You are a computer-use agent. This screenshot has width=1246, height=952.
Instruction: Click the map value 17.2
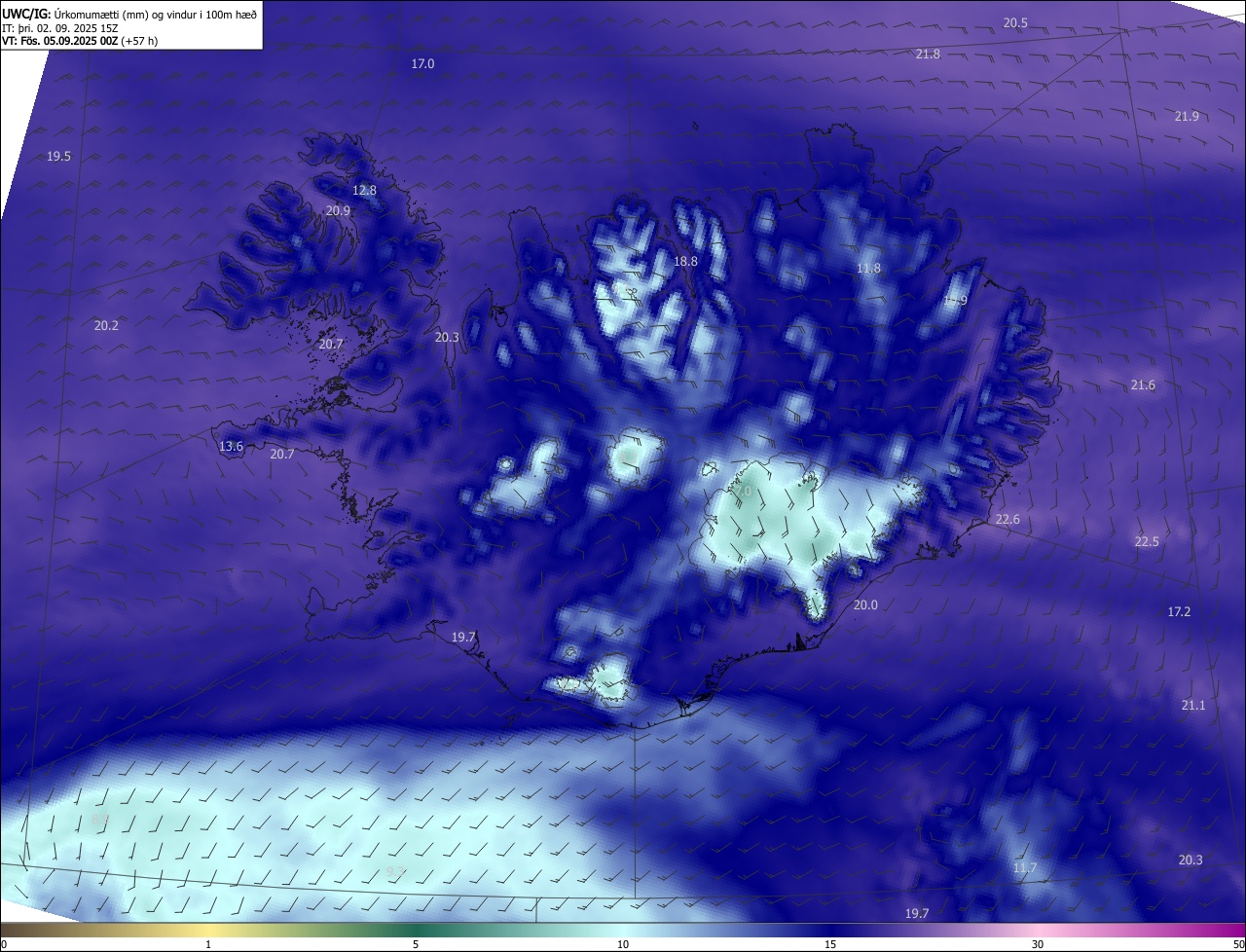(1179, 611)
